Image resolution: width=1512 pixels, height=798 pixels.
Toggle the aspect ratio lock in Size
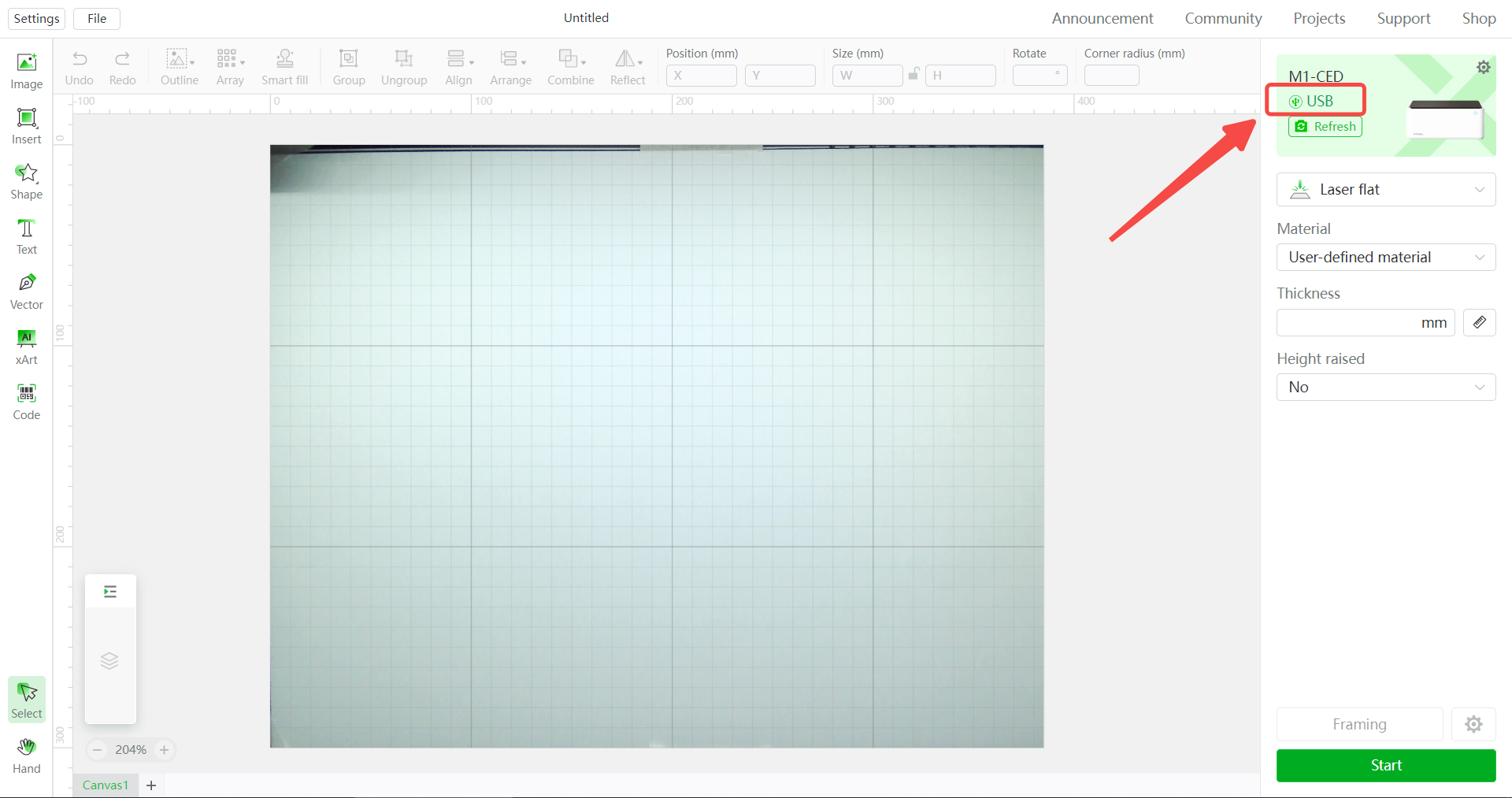[x=913, y=75]
